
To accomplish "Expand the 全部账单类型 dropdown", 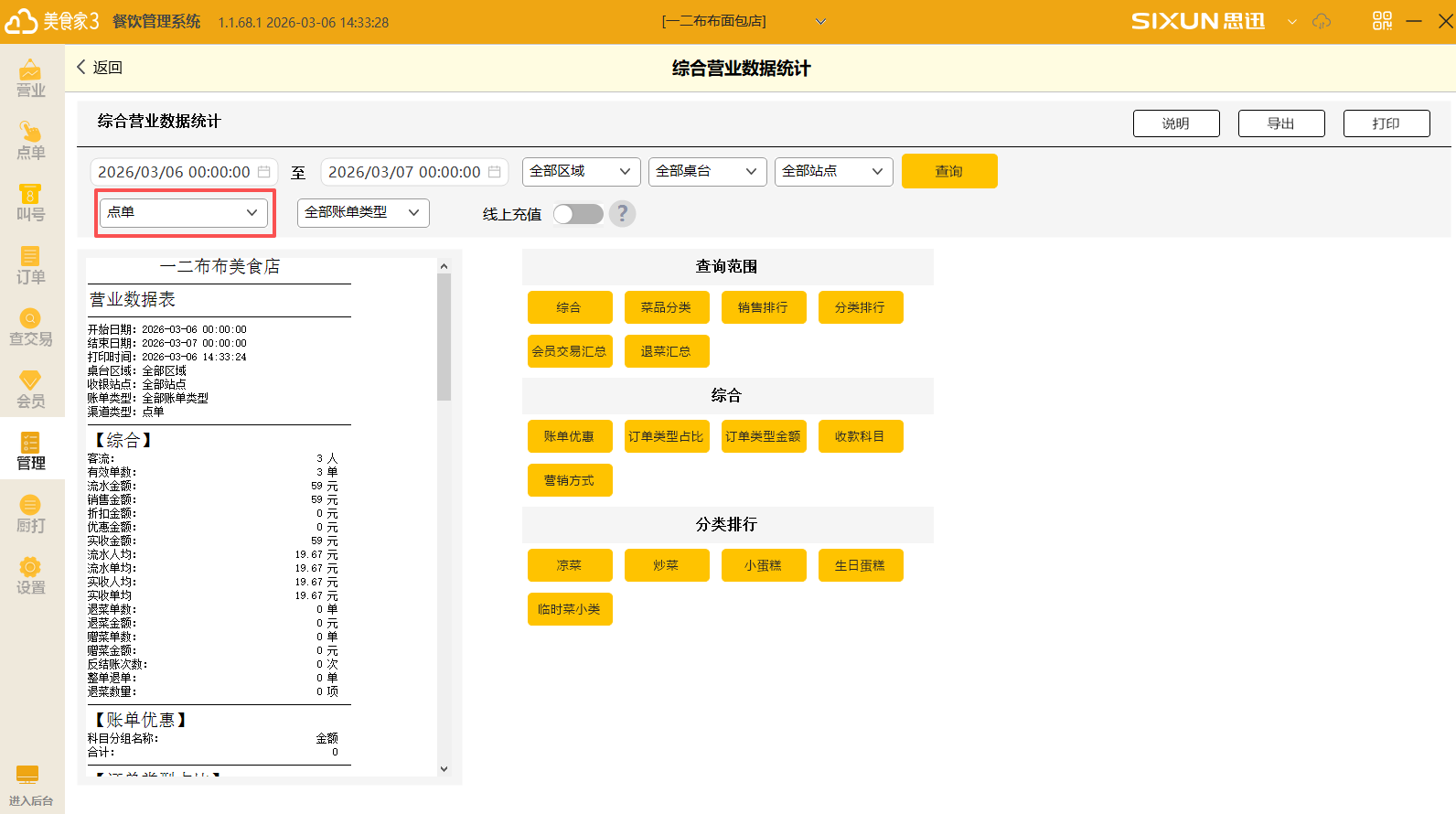I will pos(363,212).
